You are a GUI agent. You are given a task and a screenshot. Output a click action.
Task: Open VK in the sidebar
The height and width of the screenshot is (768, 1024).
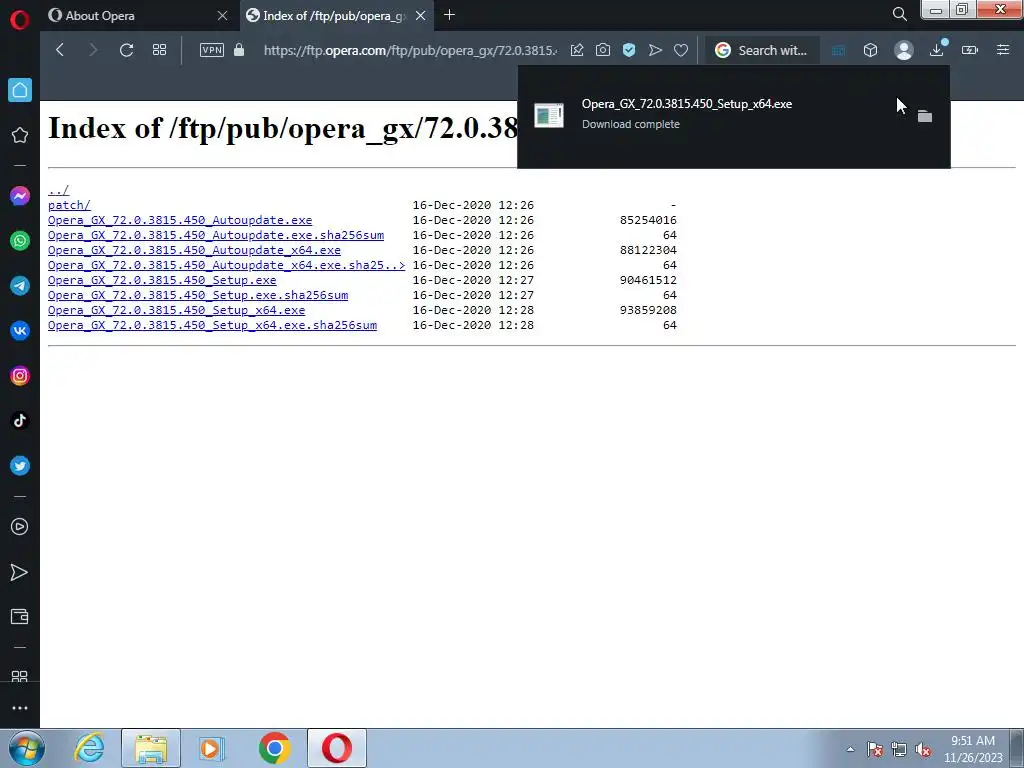point(20,331)
